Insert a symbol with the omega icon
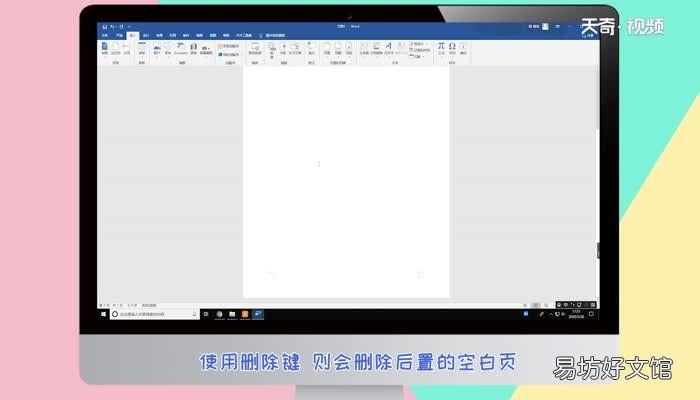This screenshot has width=700, height=400. (x=452, y=49)
